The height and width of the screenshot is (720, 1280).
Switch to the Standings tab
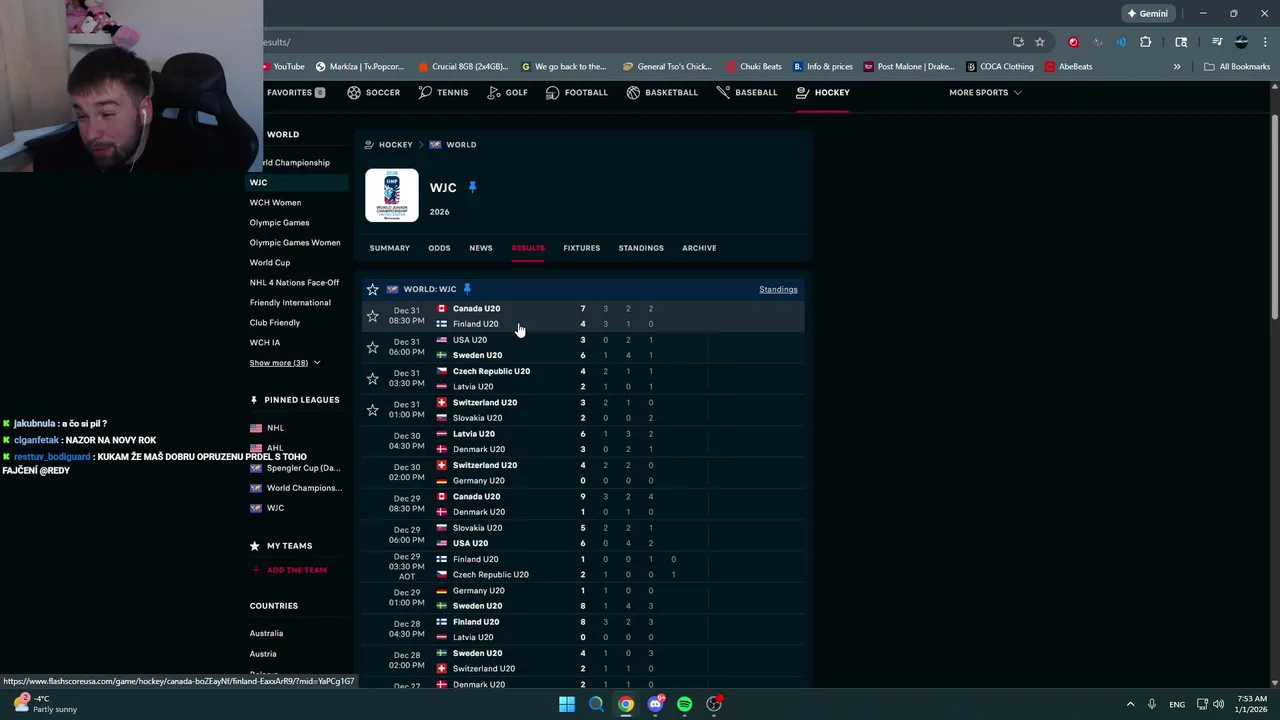pos(641,248)
